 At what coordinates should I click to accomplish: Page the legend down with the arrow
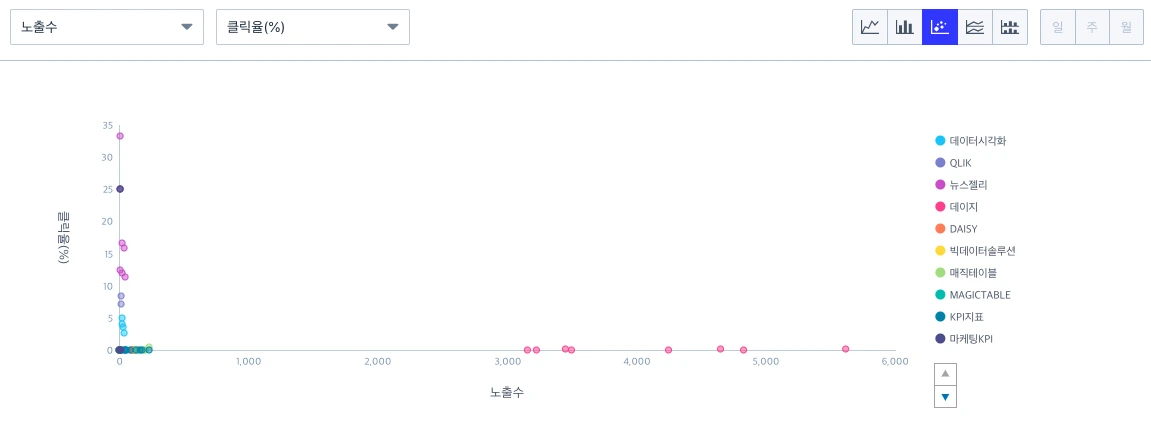945,397
